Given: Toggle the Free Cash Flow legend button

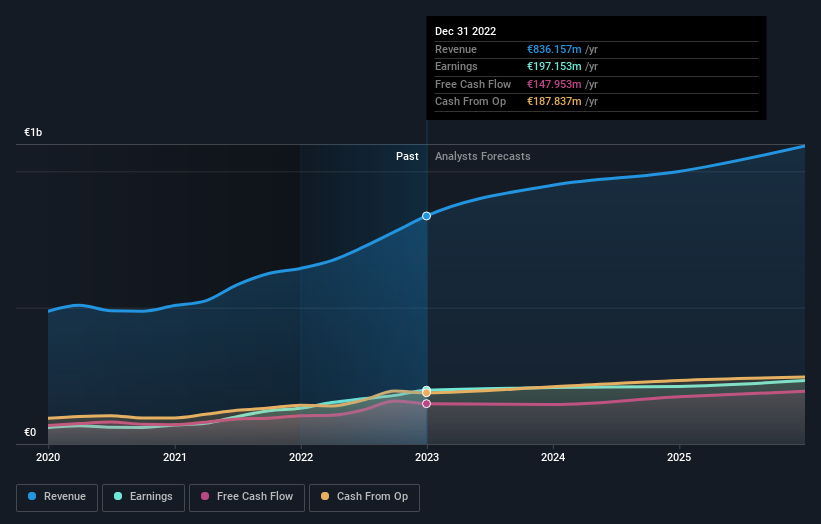Looking at the screenshot, I should coord(247,497).
